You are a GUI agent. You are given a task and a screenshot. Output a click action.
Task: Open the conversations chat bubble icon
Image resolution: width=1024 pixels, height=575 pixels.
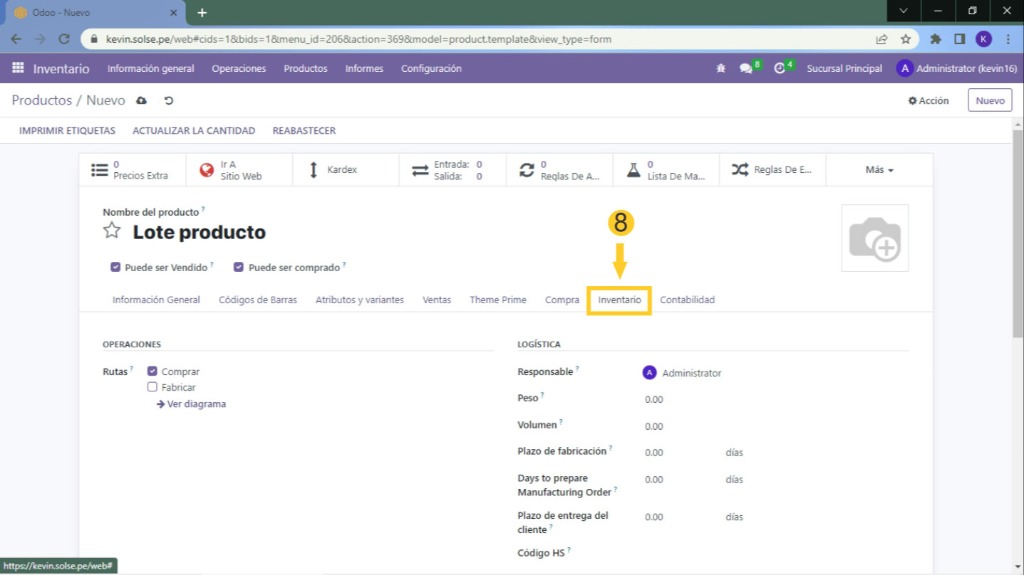point(746,68)
